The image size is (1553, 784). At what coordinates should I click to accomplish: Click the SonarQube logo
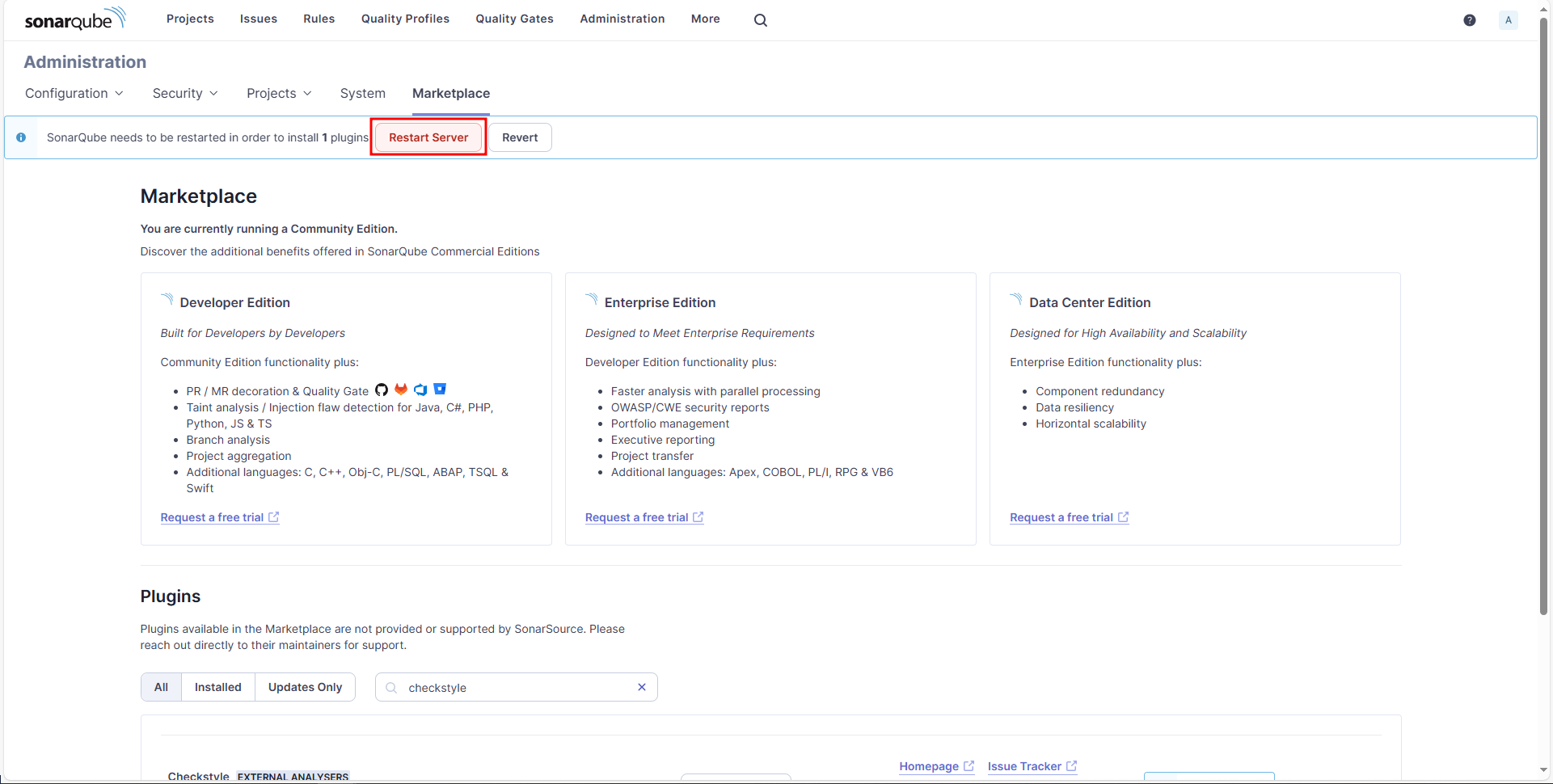75,19
